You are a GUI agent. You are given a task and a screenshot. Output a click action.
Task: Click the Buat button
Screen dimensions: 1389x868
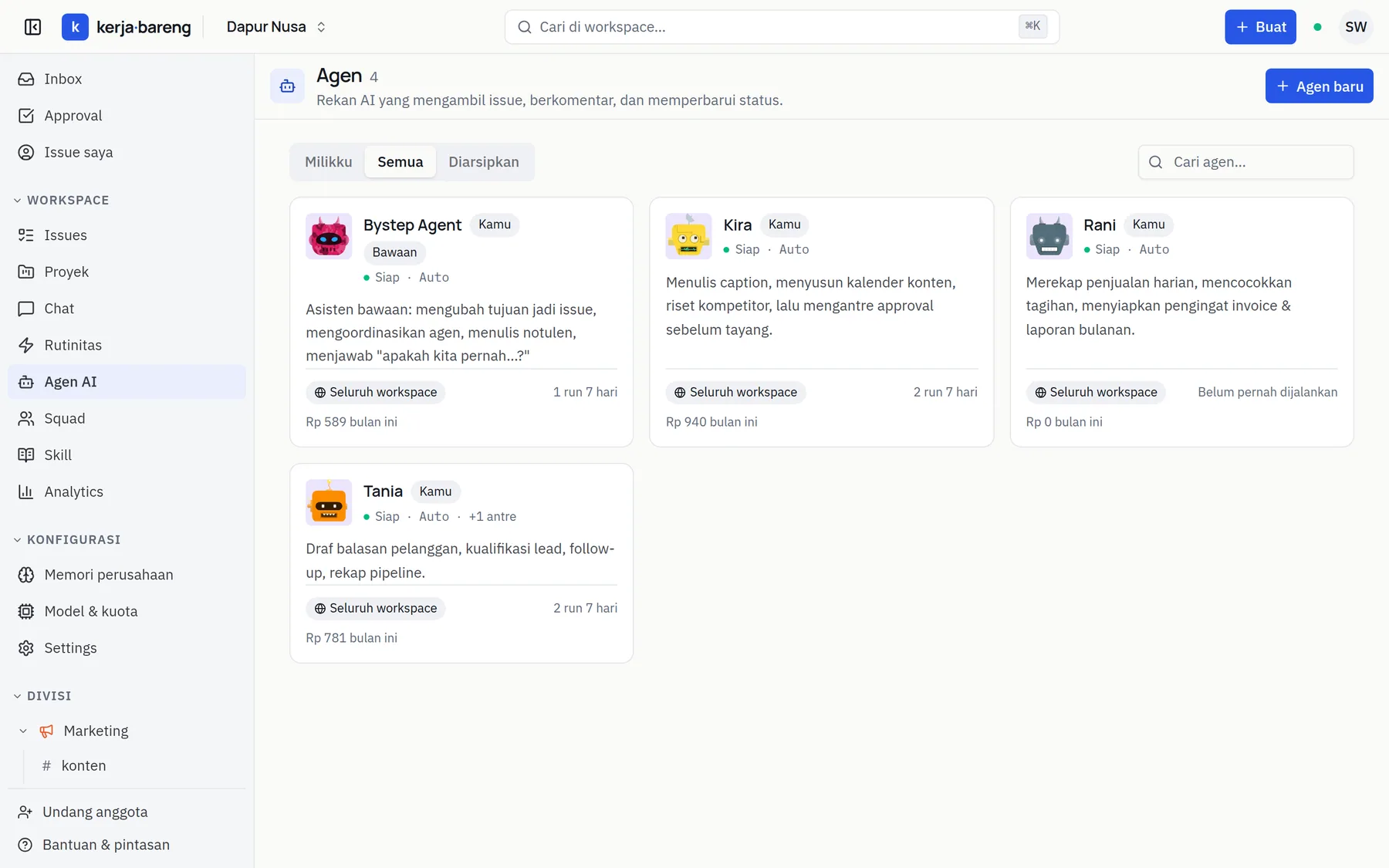pyautogui.click(x=1260, y=27)
